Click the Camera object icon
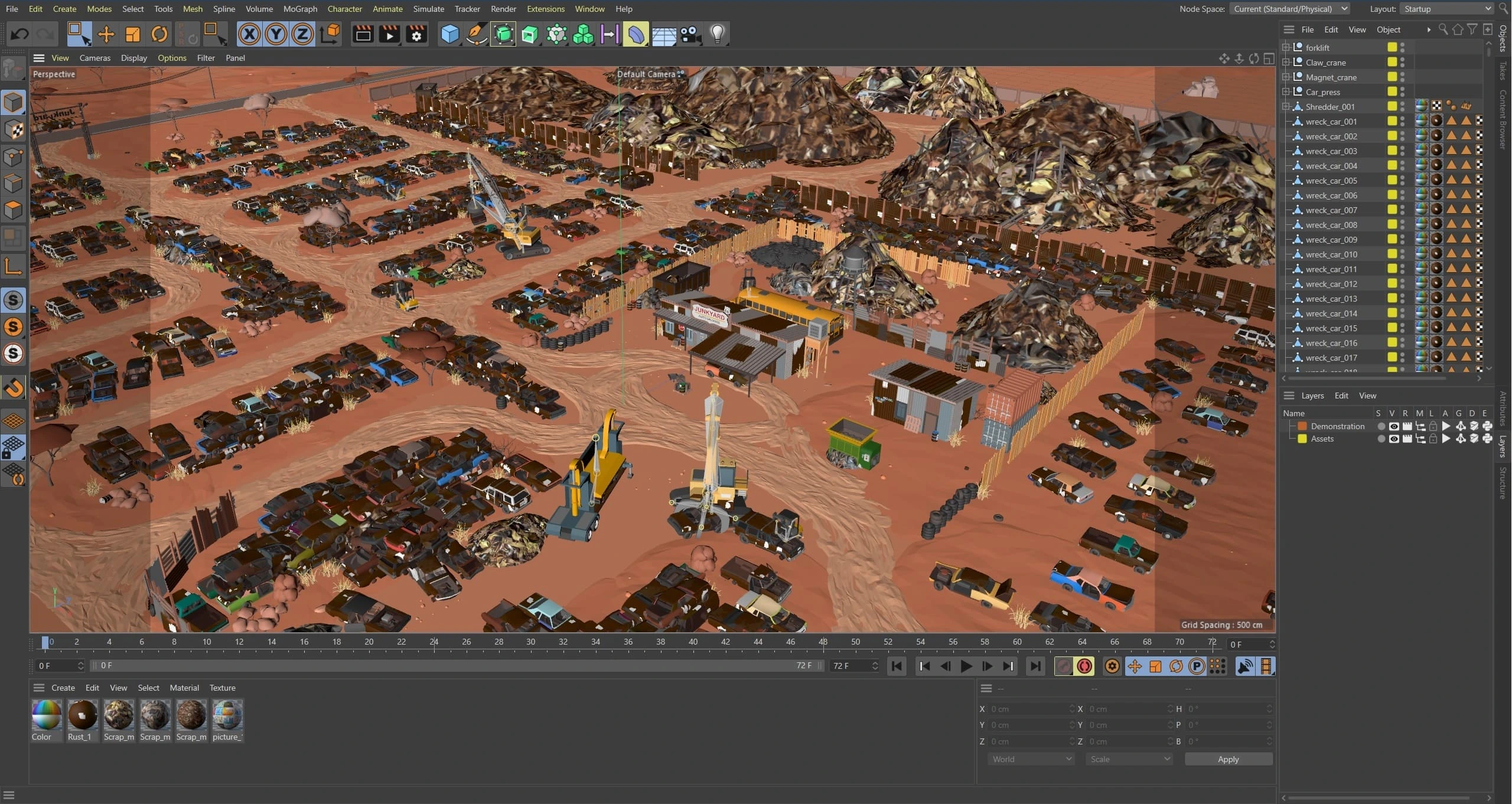Viewport: 1512px width, 804px height. click(x=690, y=34)
